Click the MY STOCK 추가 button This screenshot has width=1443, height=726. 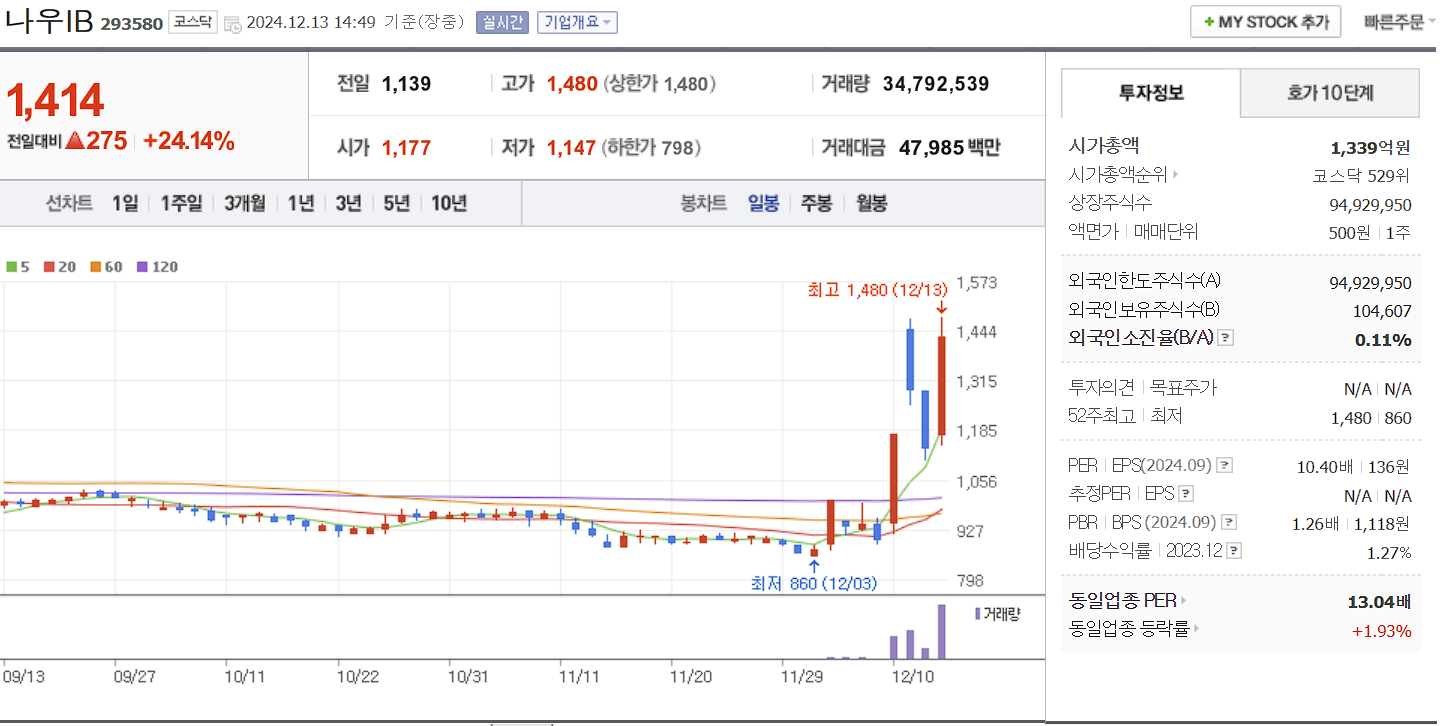[1265, 20]
